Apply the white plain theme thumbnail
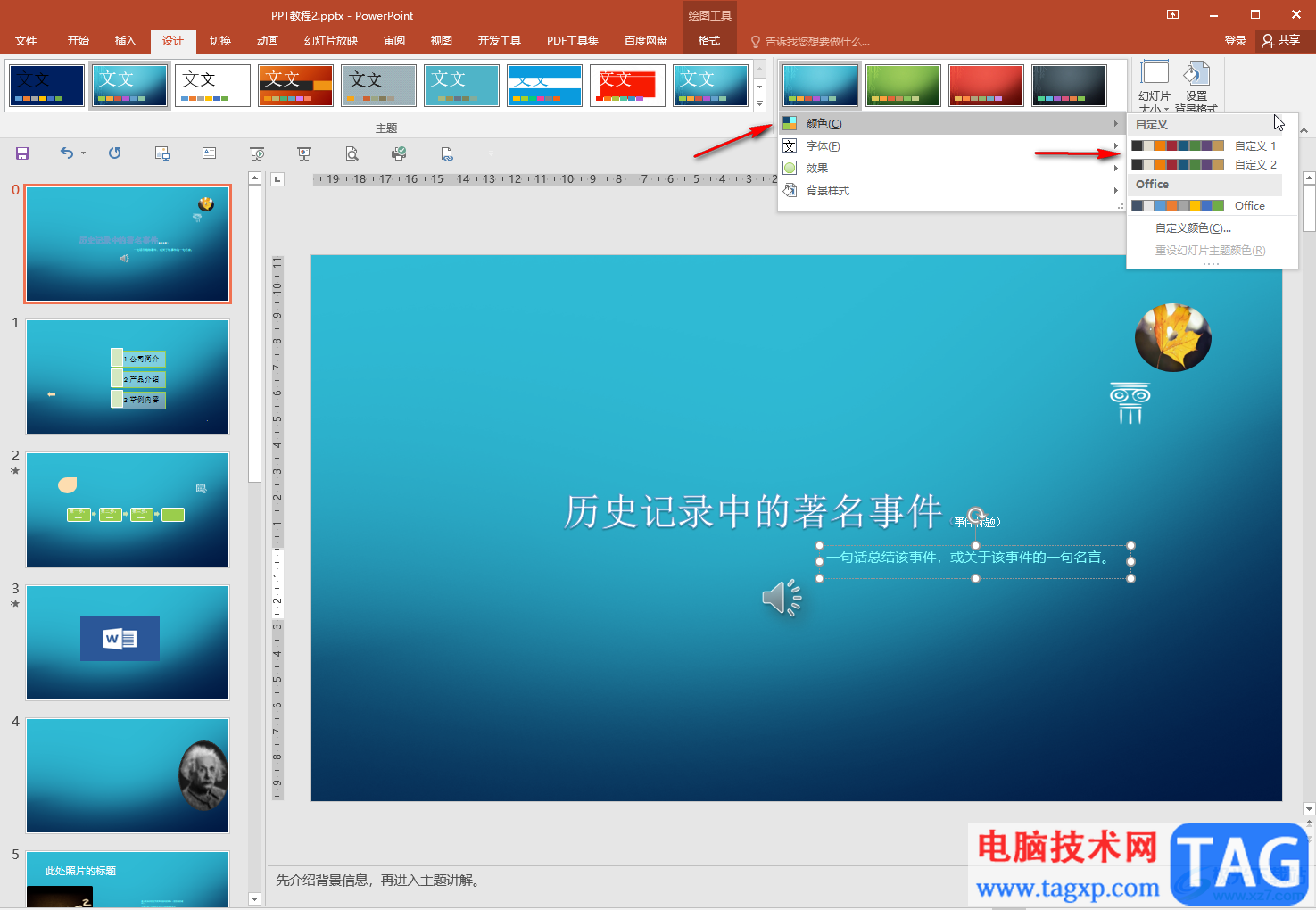Viewport: 1316px width, 910px height. tap(212, 86)
